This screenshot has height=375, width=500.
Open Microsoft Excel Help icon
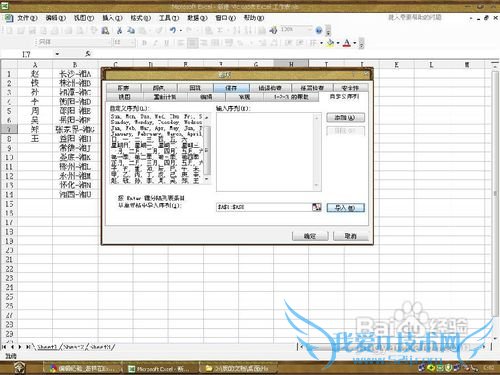(319, 30)
